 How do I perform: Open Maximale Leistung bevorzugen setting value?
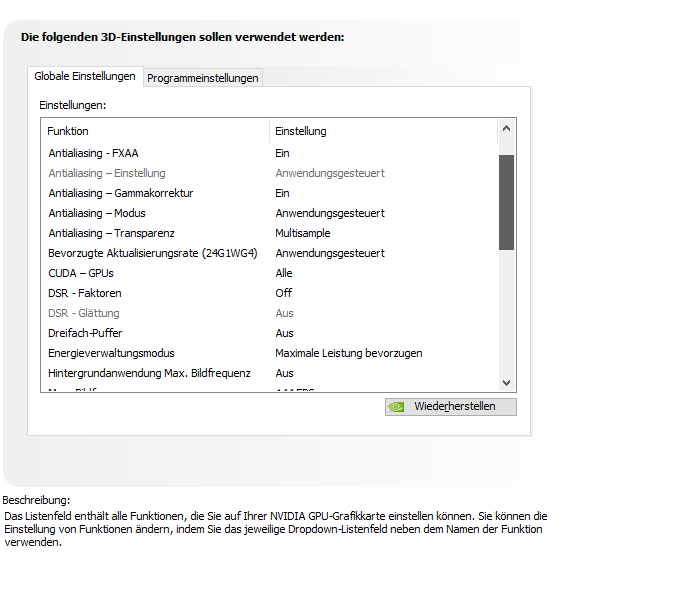click(x=349, y=353)
